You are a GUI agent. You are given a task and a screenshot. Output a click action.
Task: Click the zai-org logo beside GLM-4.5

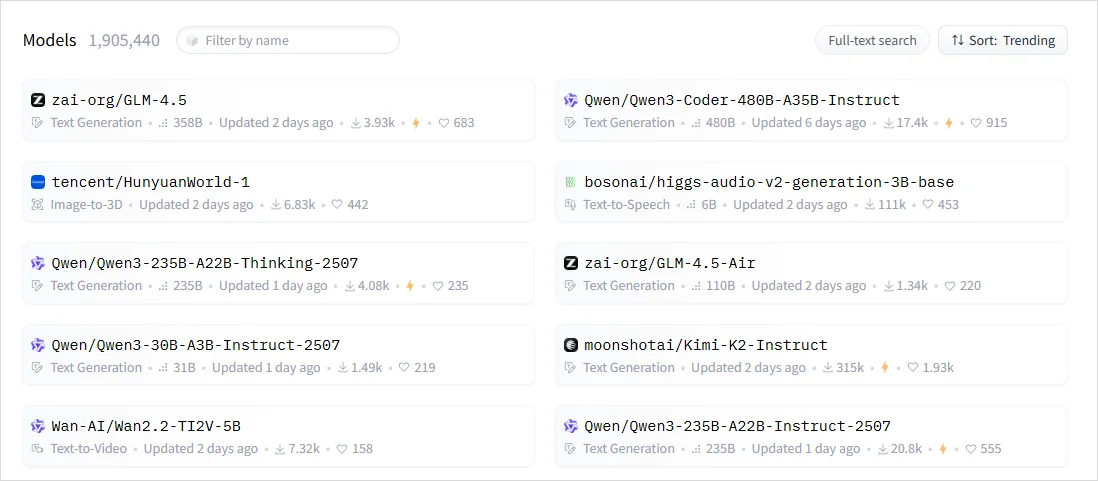(38, 100)
